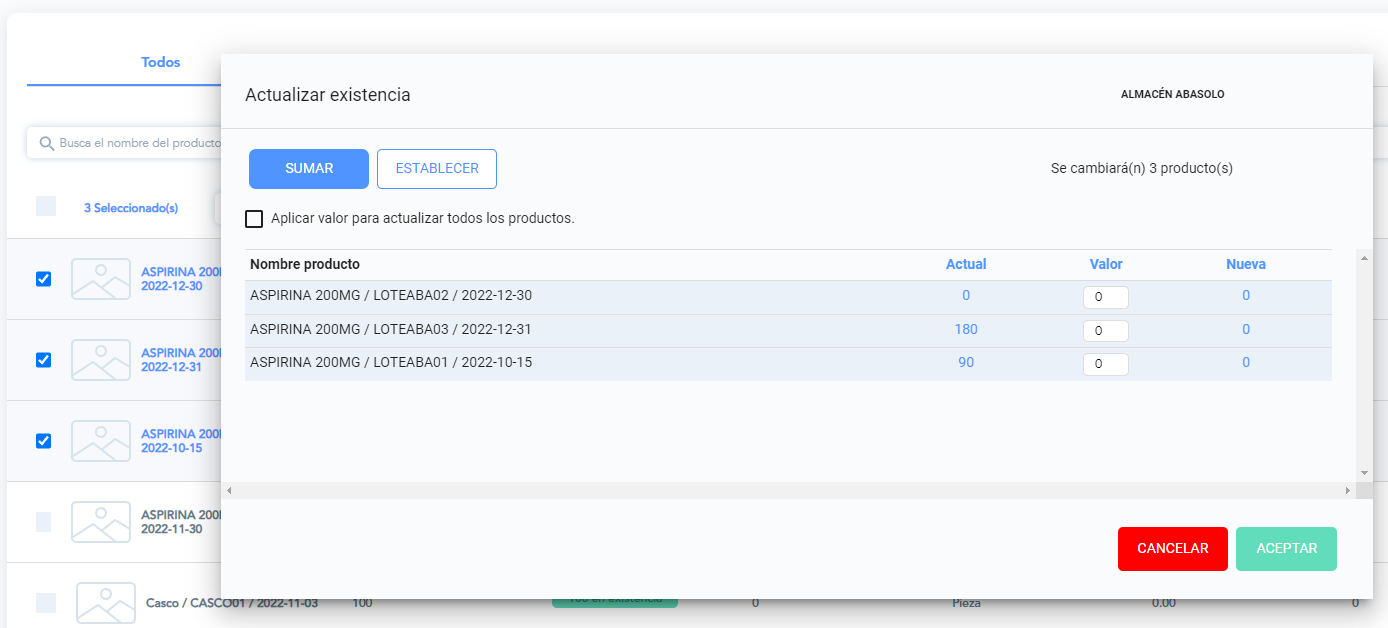The image size is (1388, 628).
Task: Click Valor field for LOTEABA02 row
Action: pos(1106,297)
